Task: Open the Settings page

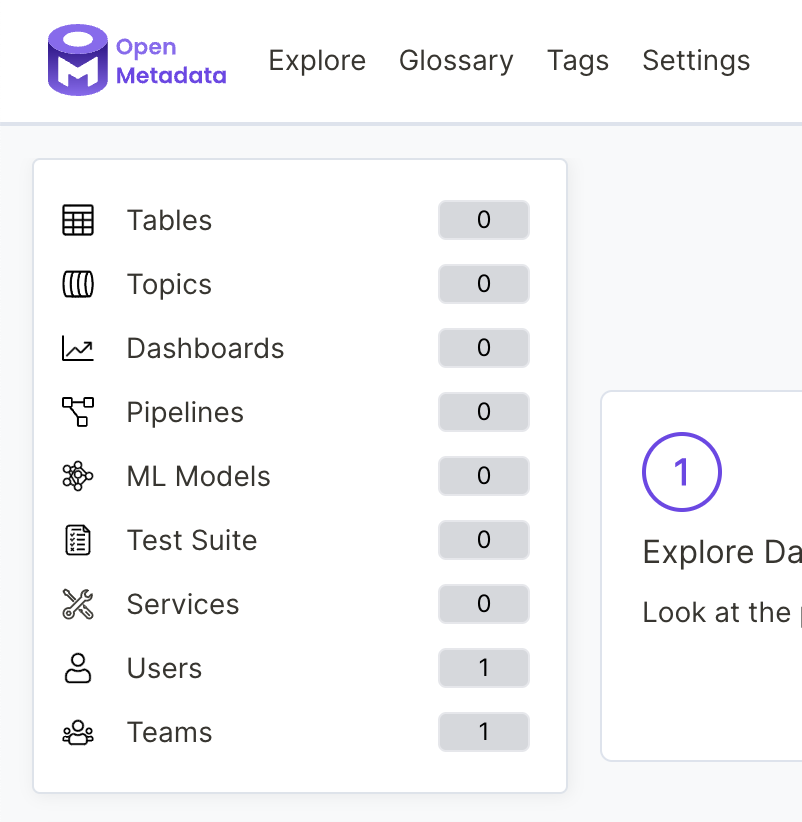Action: 696,60
